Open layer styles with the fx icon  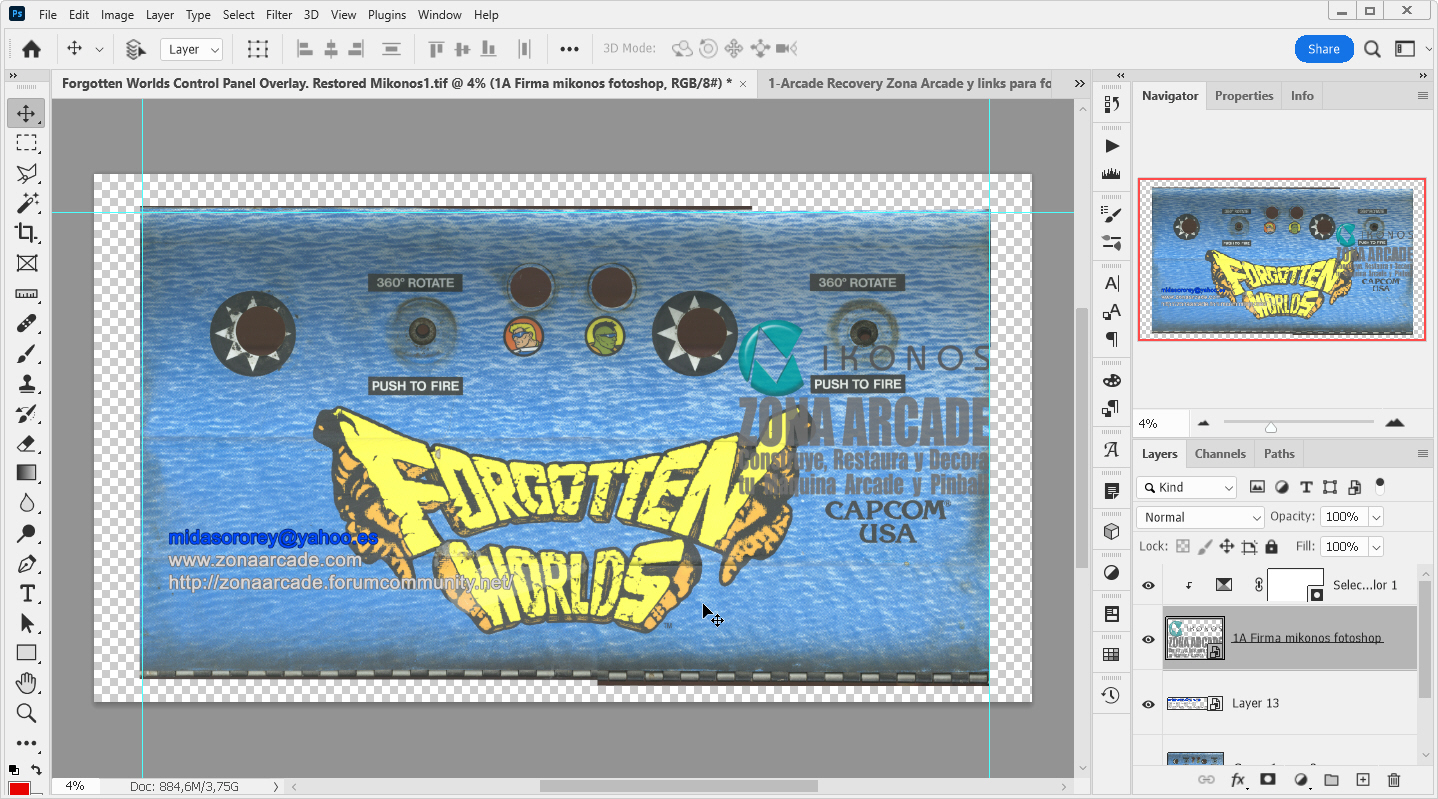[x=1238, y=779]
